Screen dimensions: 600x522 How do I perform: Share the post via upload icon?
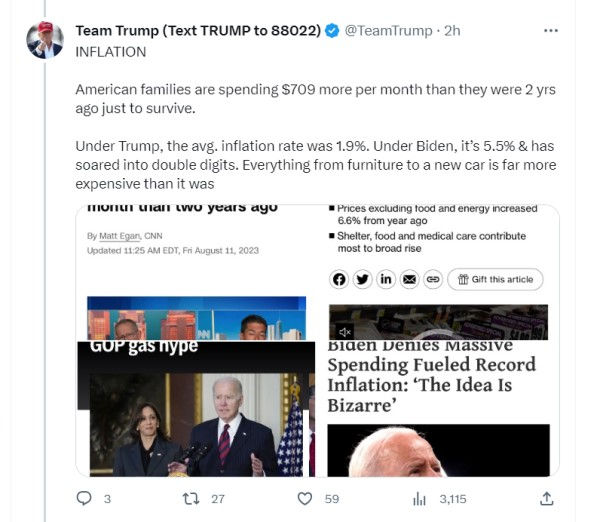(x=546, y=499)
